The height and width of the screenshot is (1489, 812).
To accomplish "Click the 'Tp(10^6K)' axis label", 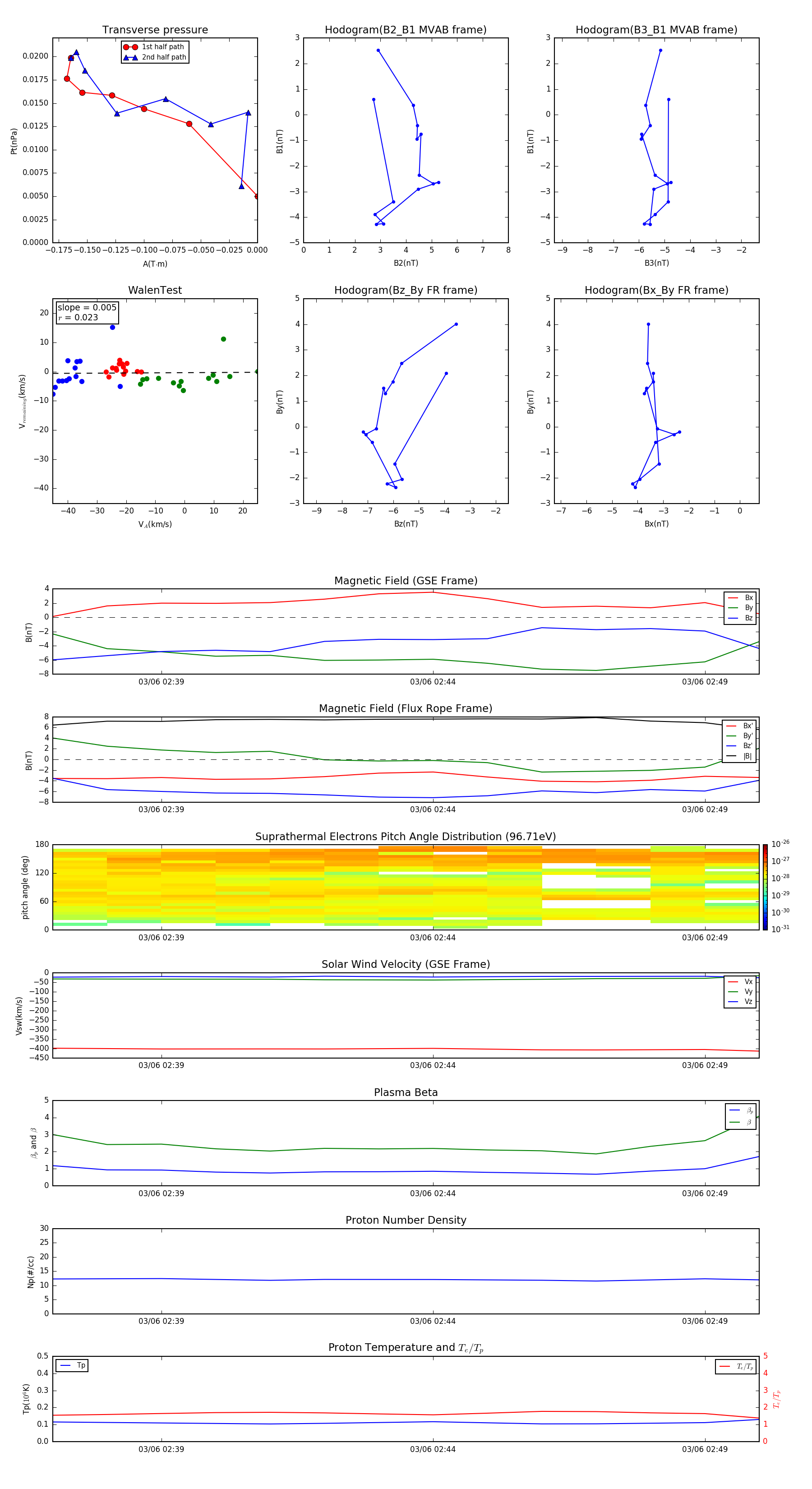I will (26, 1399).
